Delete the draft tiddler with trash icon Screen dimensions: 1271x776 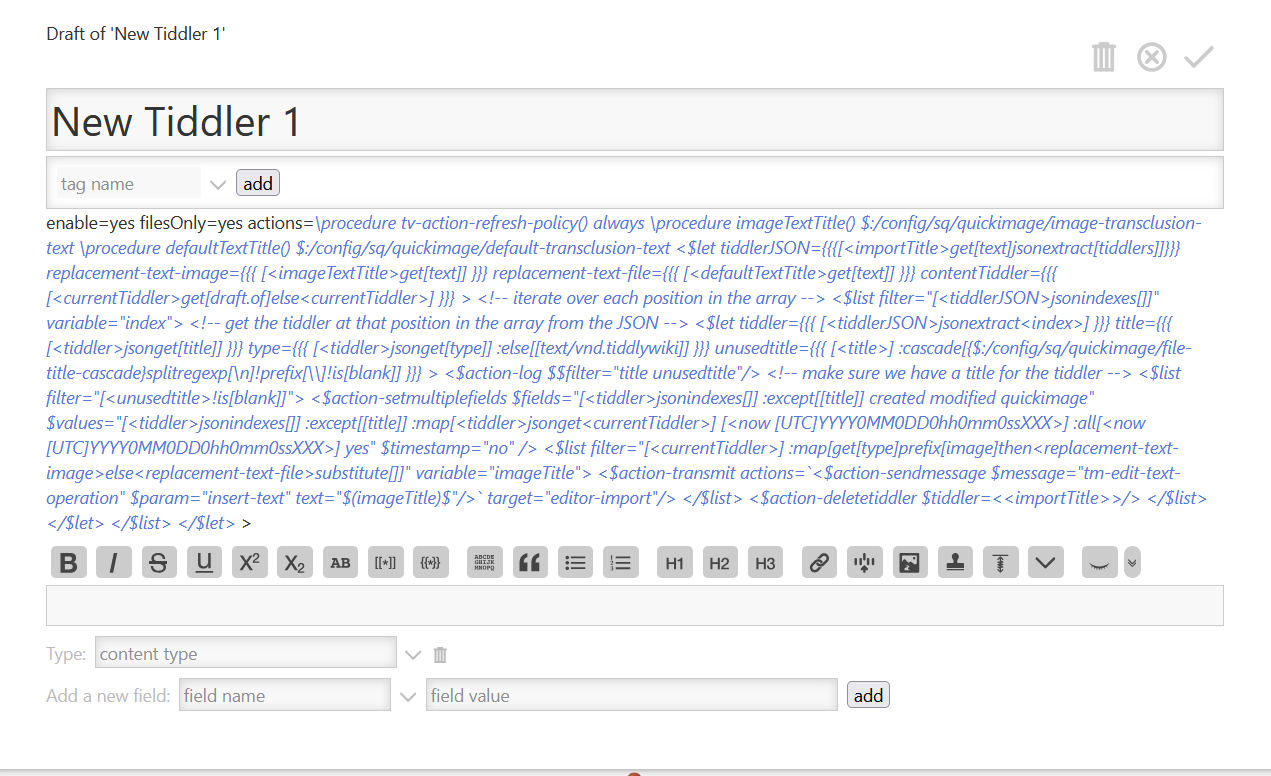click(x=1103, y=57)
